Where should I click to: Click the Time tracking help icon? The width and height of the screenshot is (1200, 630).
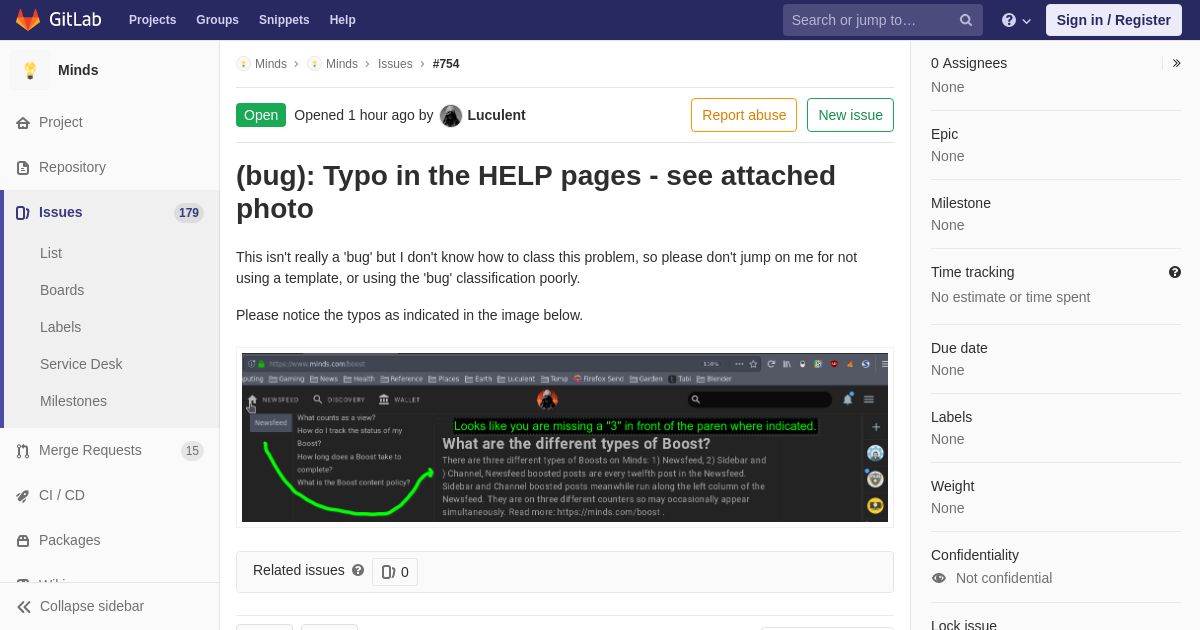click(1175, 272)
